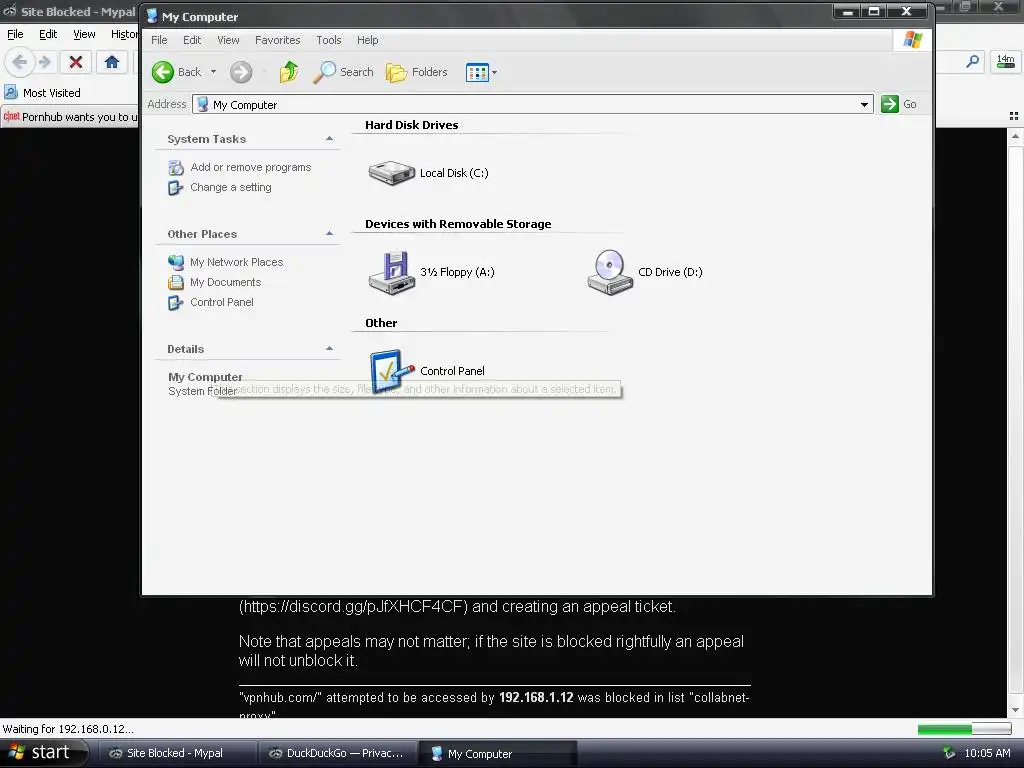Open the Help menu
The height and width of the screenshot is (768, 1024).
tap(368, 40)
